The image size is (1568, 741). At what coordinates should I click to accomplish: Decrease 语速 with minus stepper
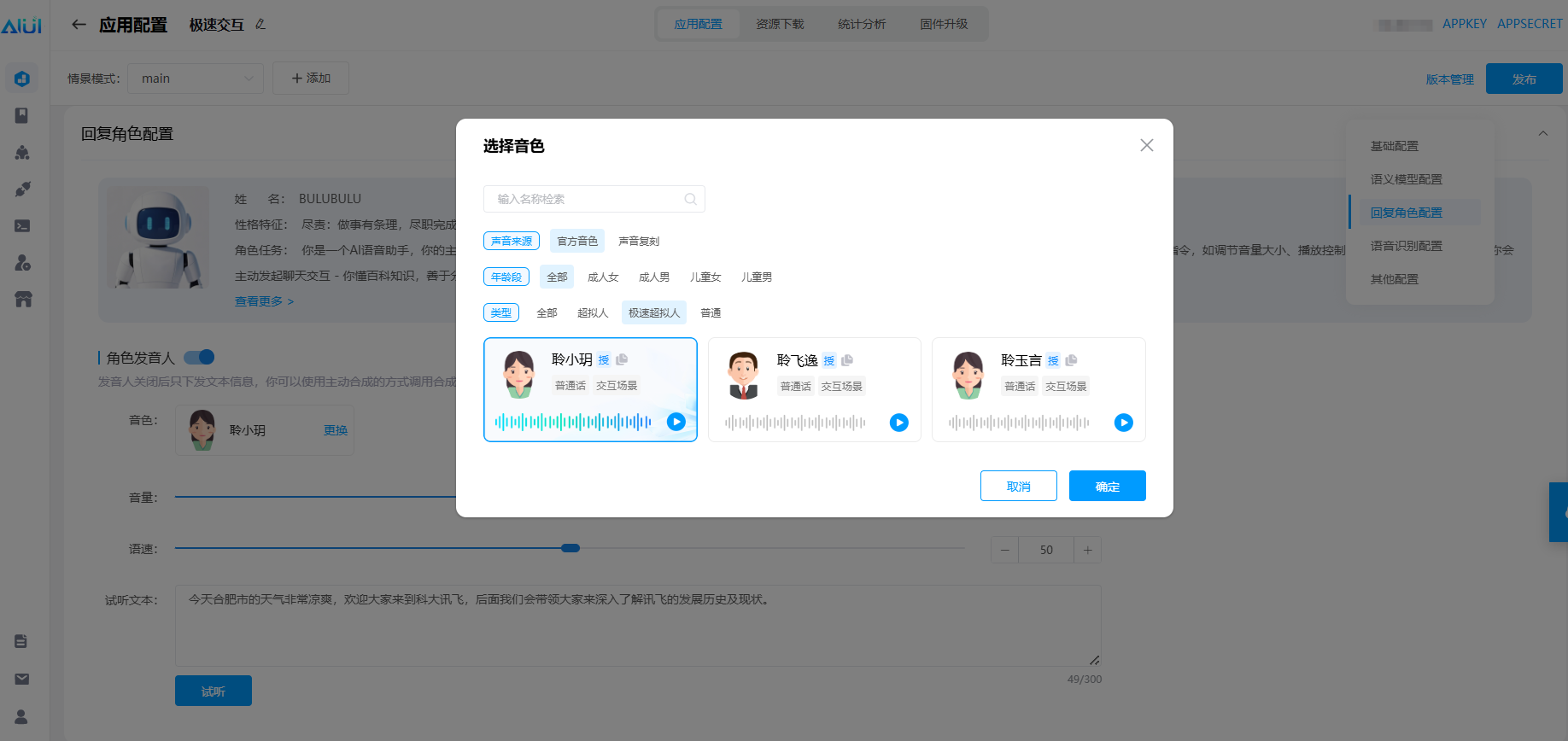[1004, 550]
